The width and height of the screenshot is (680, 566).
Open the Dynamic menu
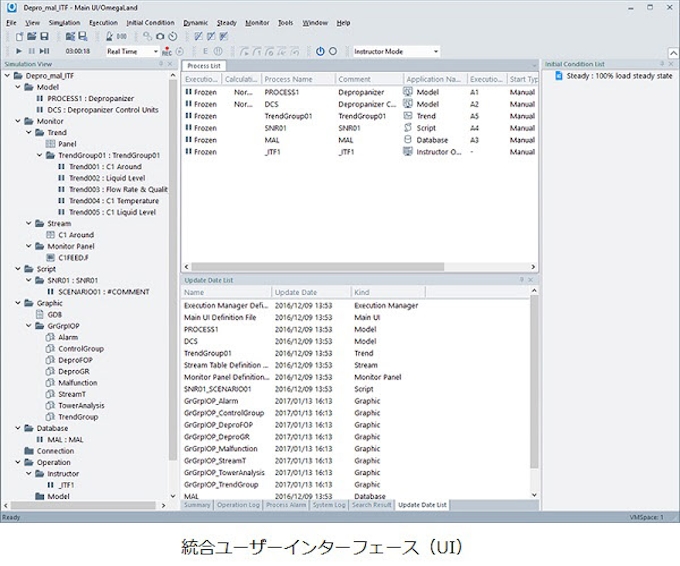[x=196, y=22]
